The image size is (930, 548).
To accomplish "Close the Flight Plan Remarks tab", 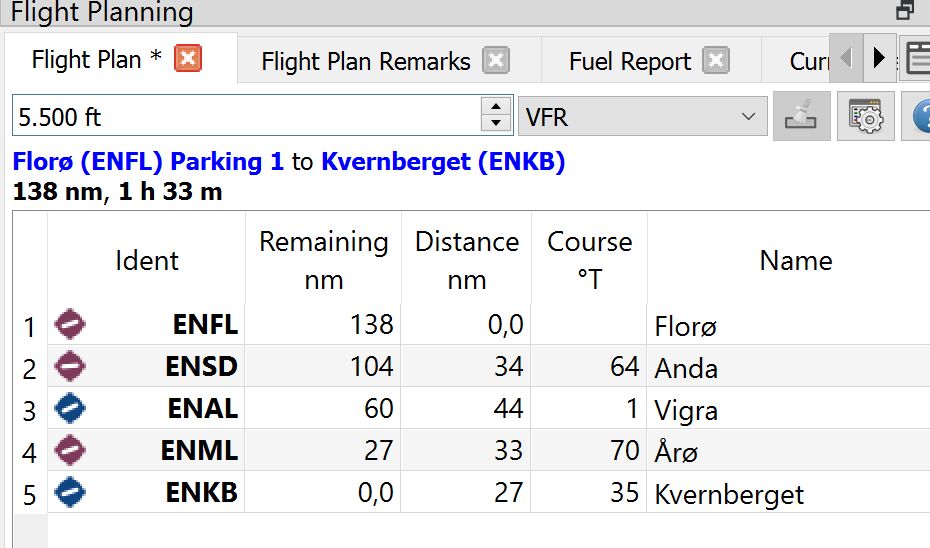I will click(x=496, y=60).
